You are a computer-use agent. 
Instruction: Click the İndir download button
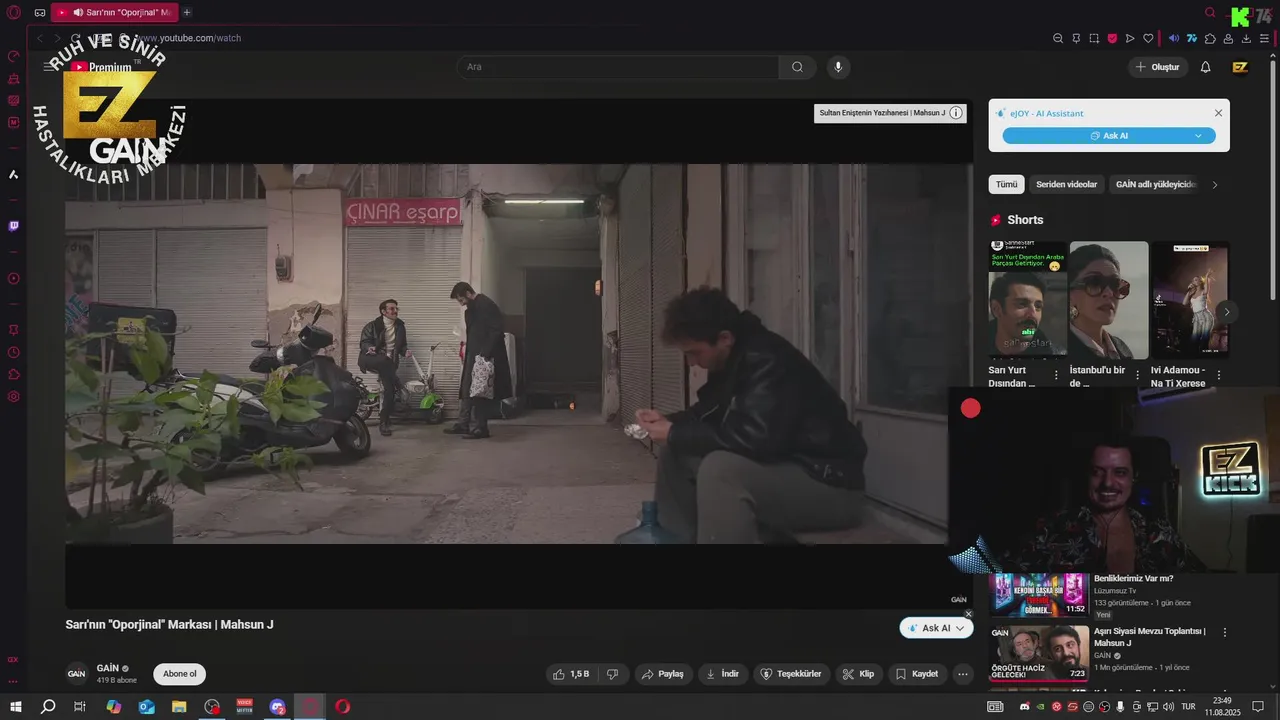[722, 674]
